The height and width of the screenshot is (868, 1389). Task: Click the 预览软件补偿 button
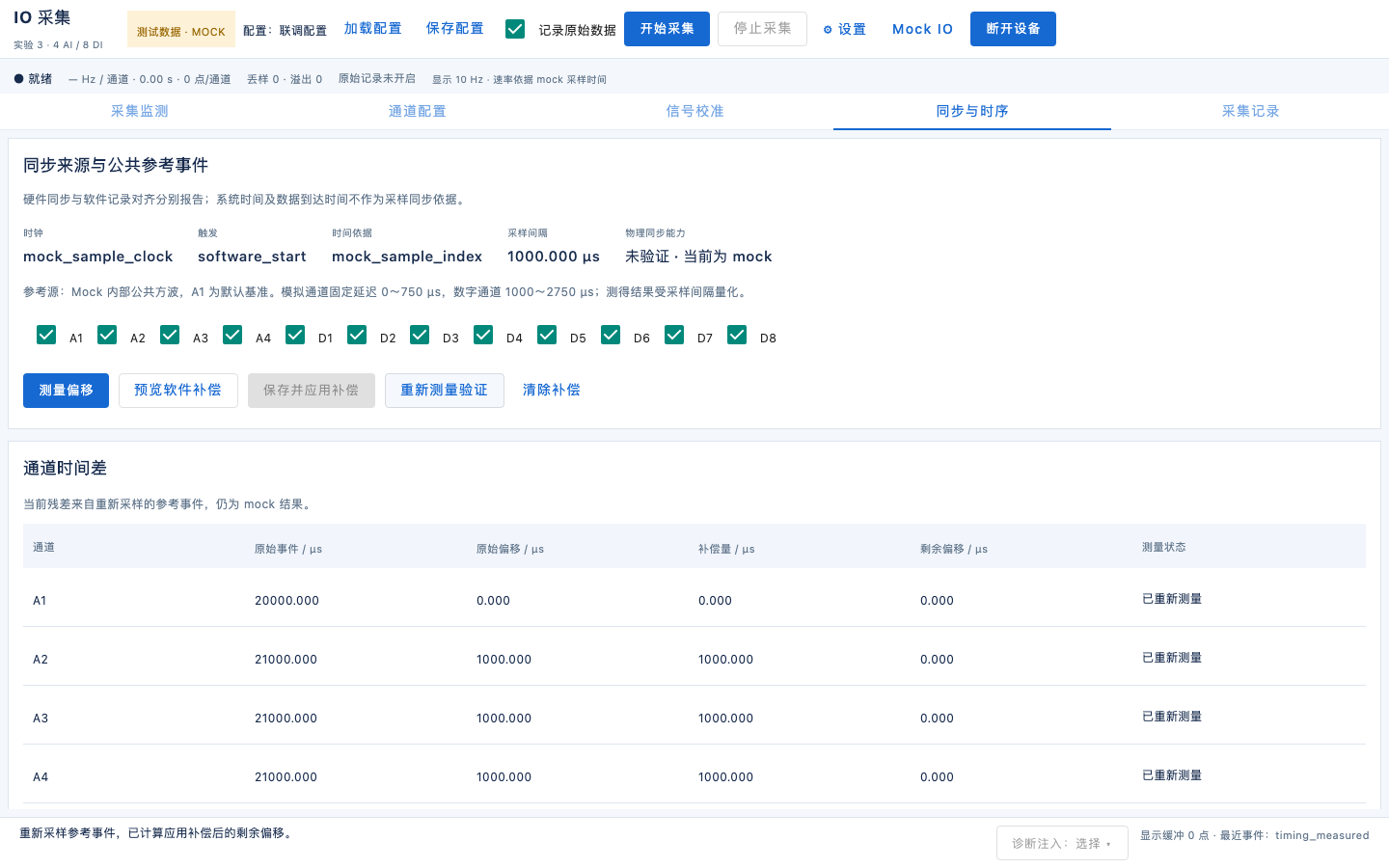[177, 391]
